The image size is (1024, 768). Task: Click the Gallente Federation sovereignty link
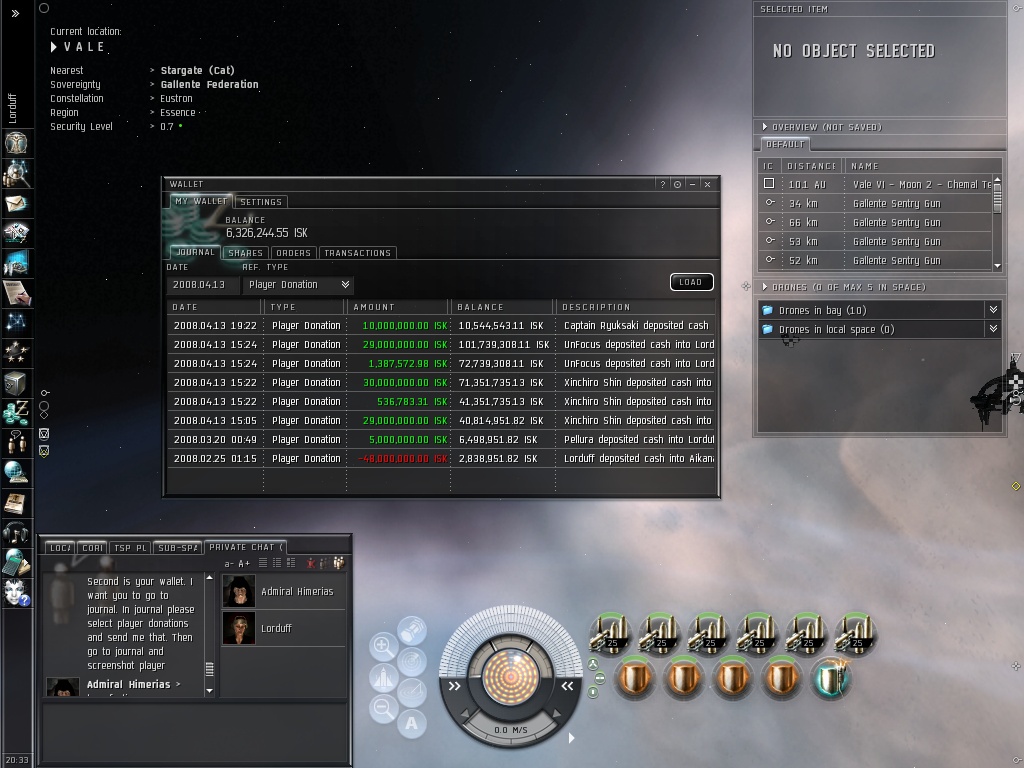coord(210,84)
